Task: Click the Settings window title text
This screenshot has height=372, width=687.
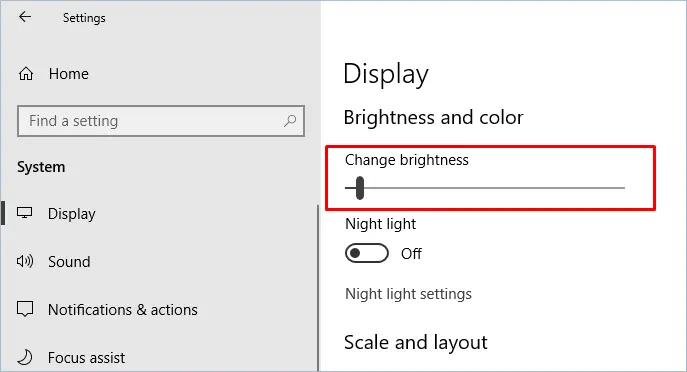Action: (x=84, y=18)
